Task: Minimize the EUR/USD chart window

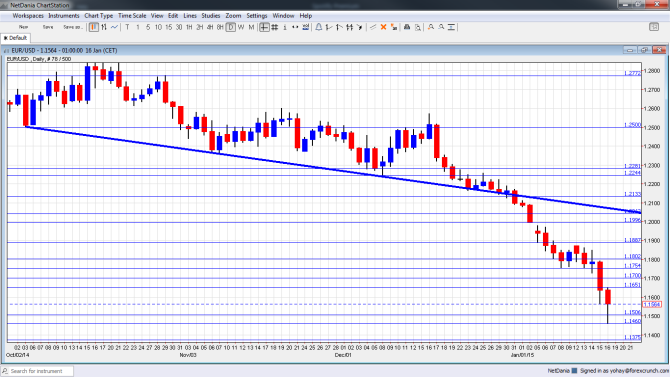Action: [x=630, y=50]
